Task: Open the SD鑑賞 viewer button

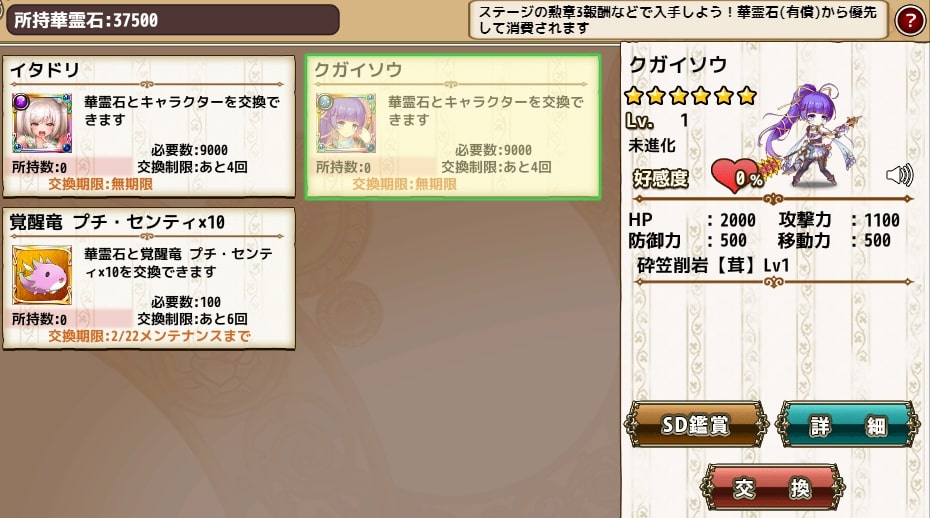Action: (696, 424)
